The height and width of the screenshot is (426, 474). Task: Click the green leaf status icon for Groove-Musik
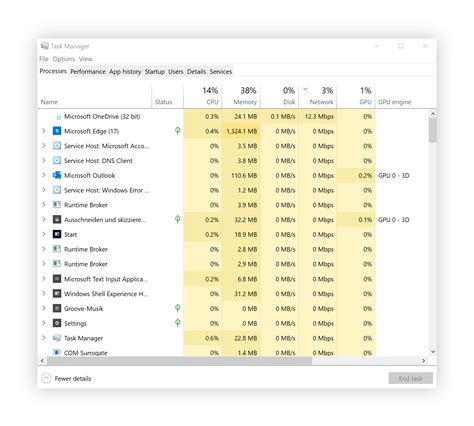click(178, 308)
